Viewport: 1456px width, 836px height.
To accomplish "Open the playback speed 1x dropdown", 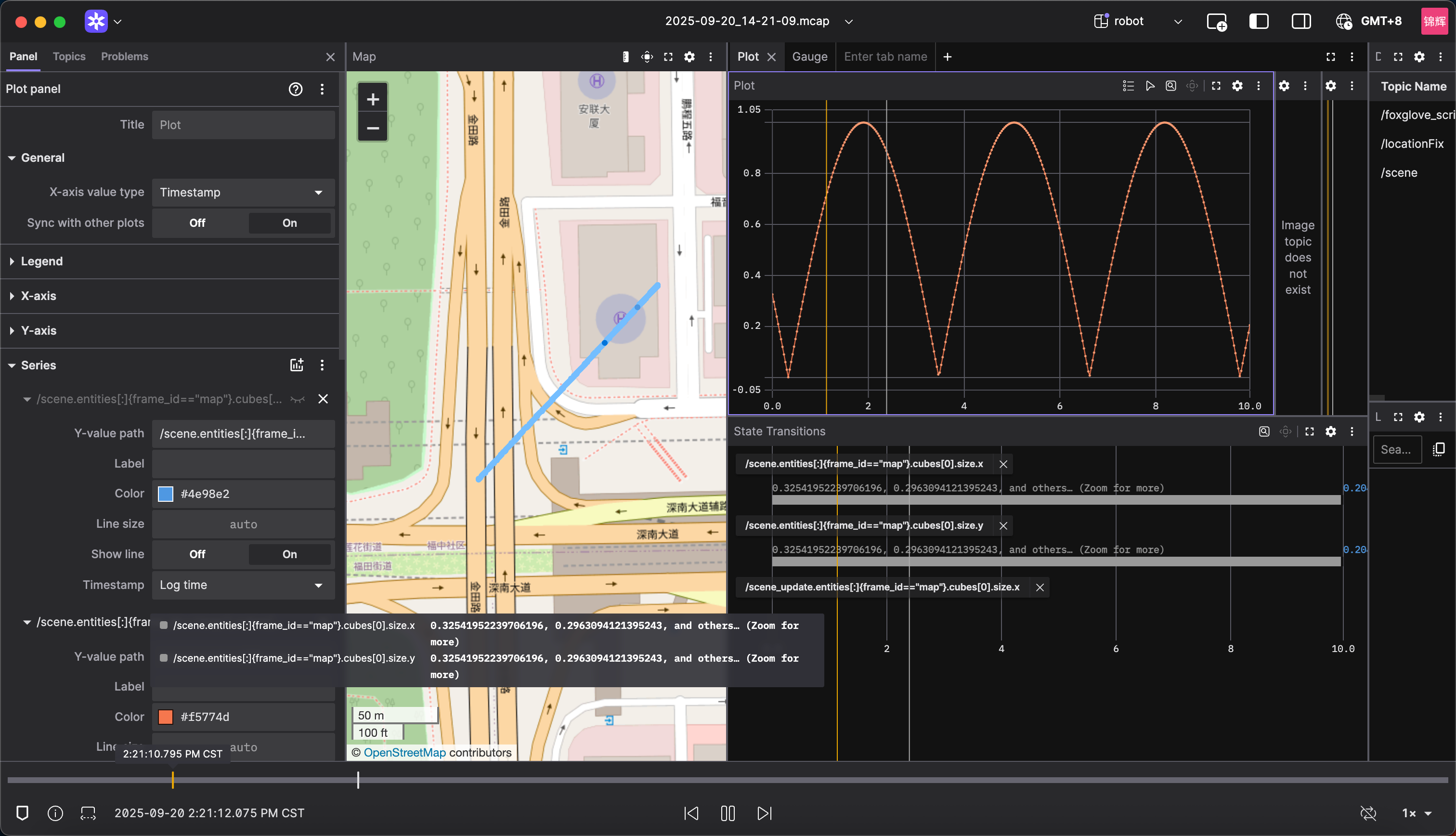I will [x=1417, y=813].
